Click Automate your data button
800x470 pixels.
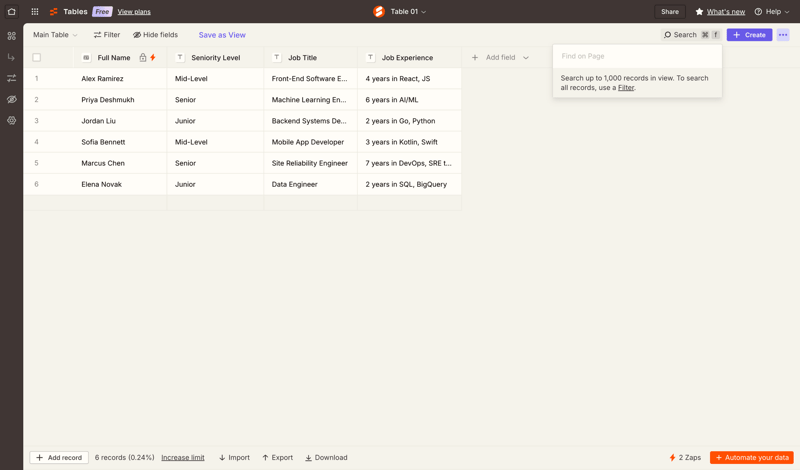pyautogui.click(x=752, y=457)
